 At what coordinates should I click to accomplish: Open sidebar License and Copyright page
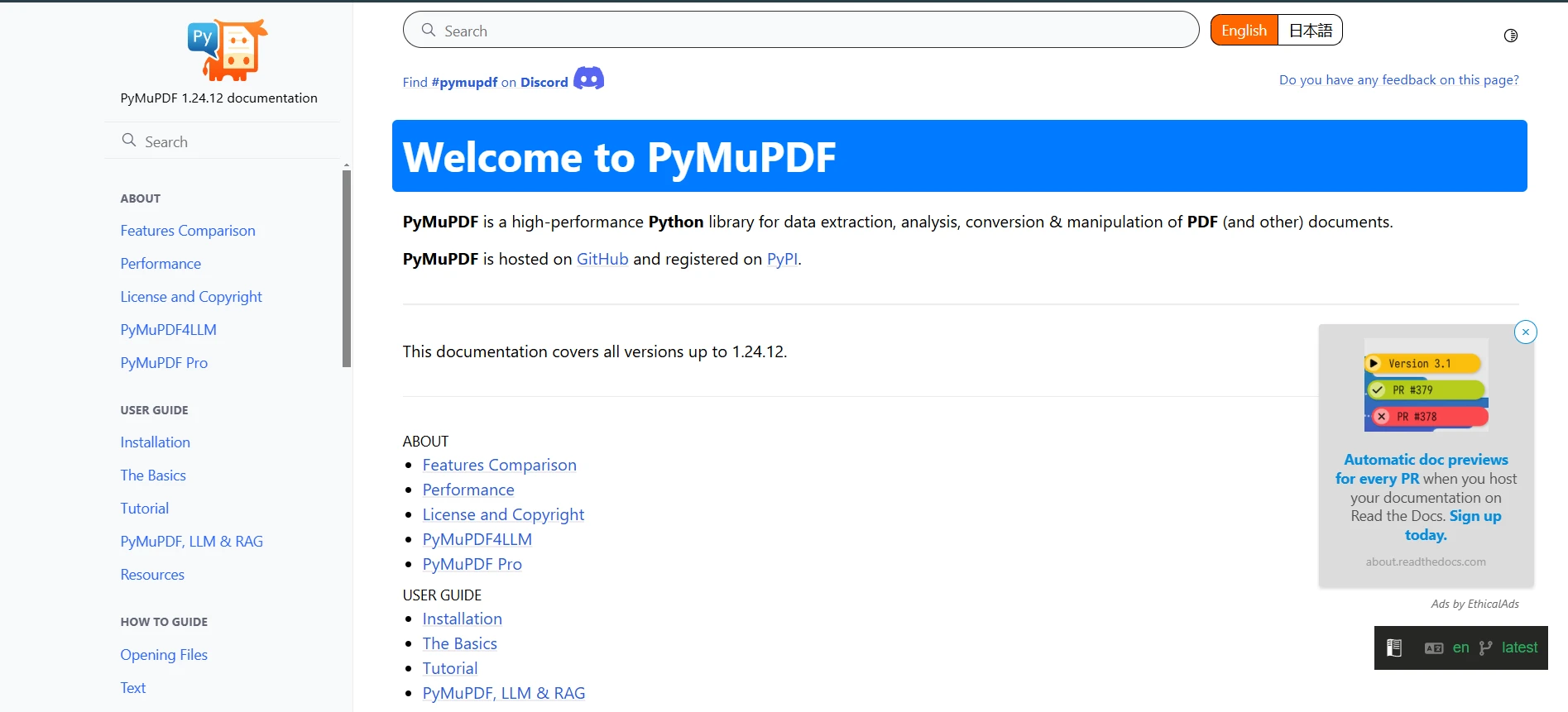pos(191,297)
